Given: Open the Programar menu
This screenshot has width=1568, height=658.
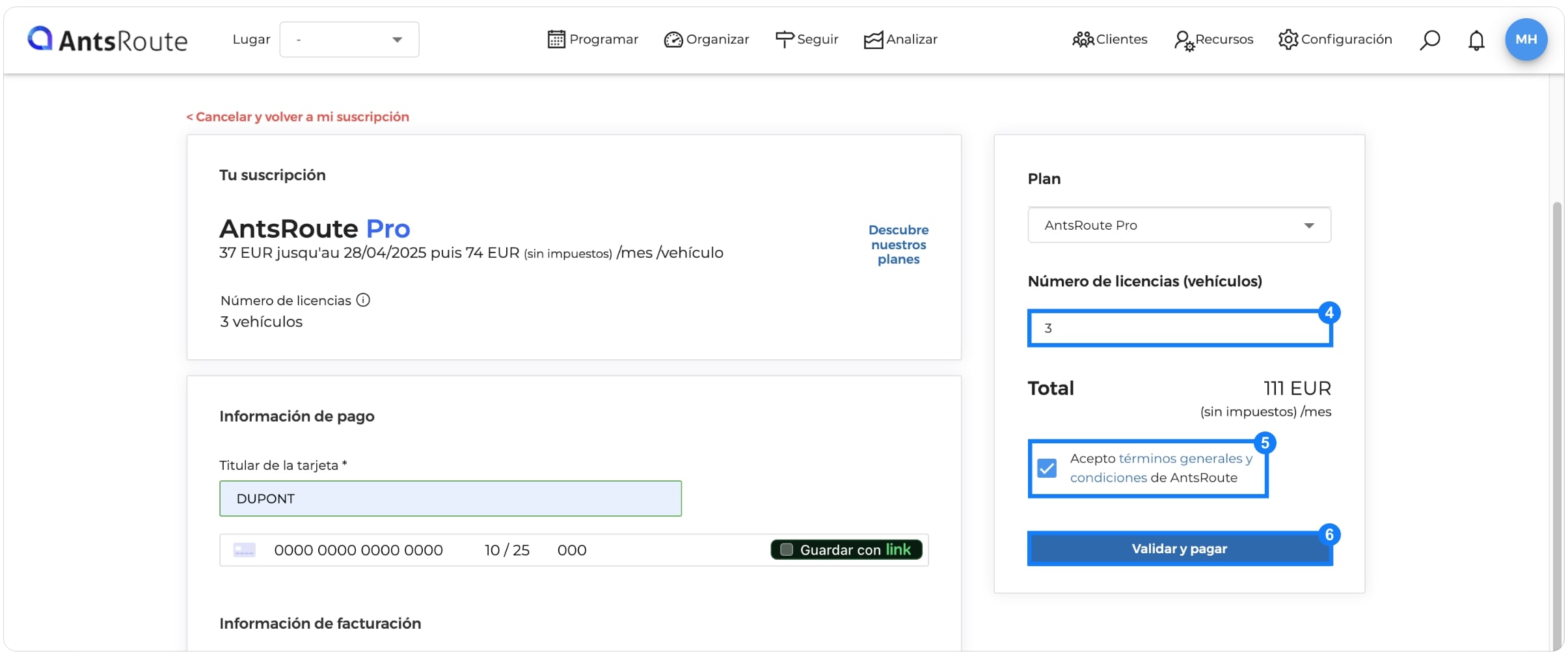Looking at the screenshot, I should 593,40.
